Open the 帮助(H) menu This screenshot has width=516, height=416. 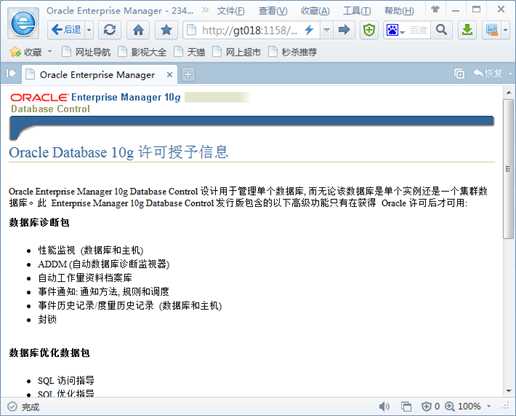399,11
